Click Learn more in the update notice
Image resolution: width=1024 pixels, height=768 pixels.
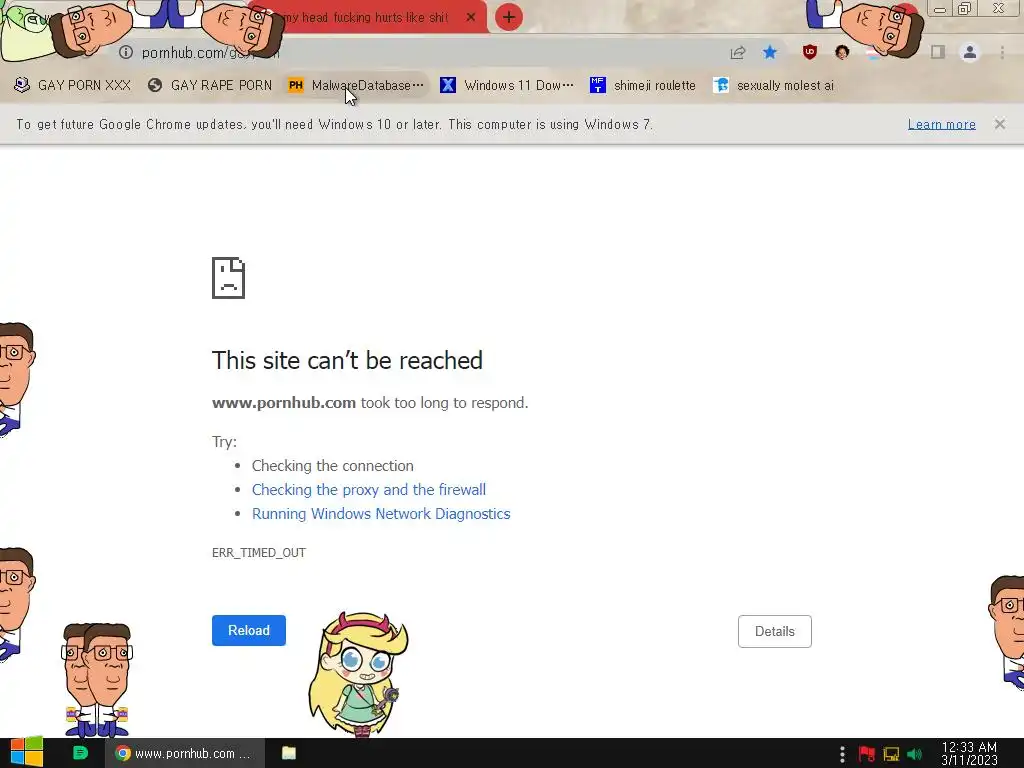tap(942, 124)
